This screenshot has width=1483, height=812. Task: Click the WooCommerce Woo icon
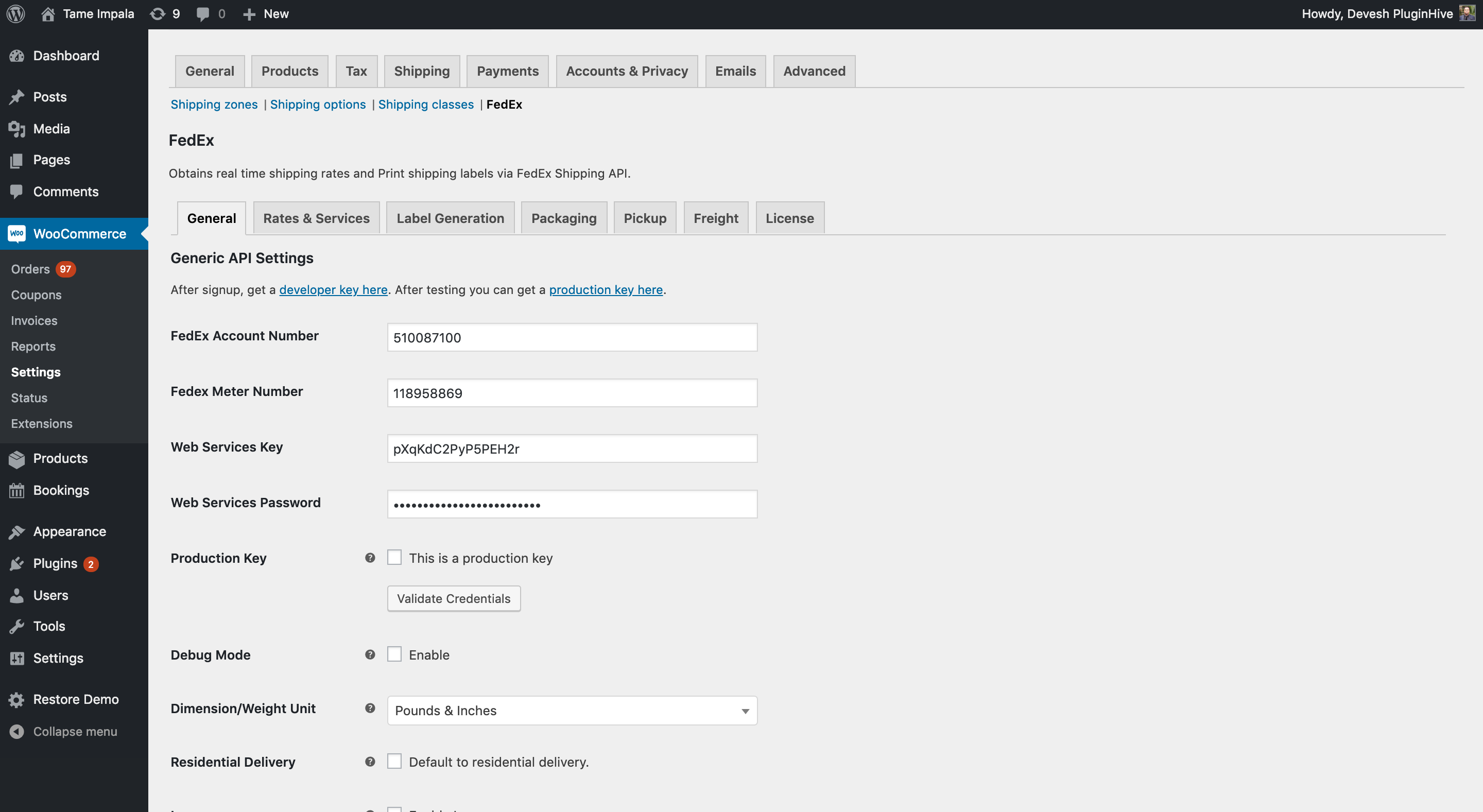[16, 234]
